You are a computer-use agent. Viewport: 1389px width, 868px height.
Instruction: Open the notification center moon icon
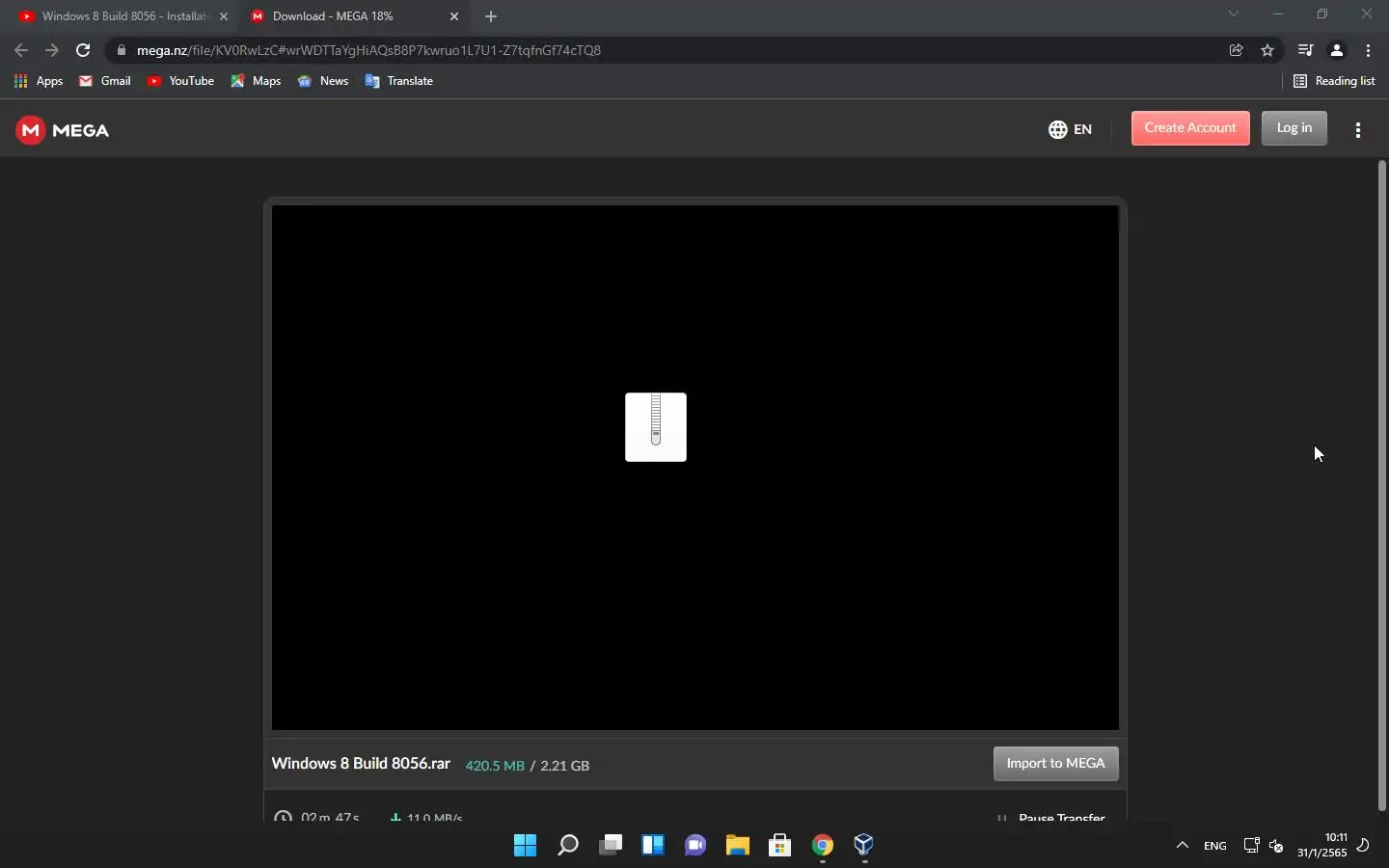pos(1364,846)
